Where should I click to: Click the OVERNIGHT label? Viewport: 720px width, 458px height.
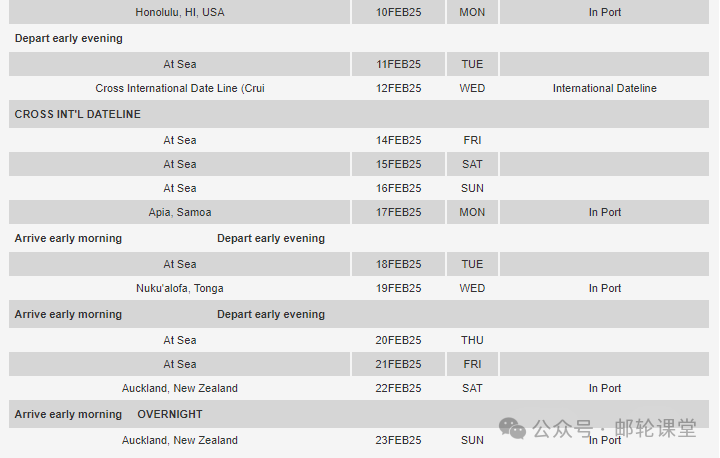point(170,414)
